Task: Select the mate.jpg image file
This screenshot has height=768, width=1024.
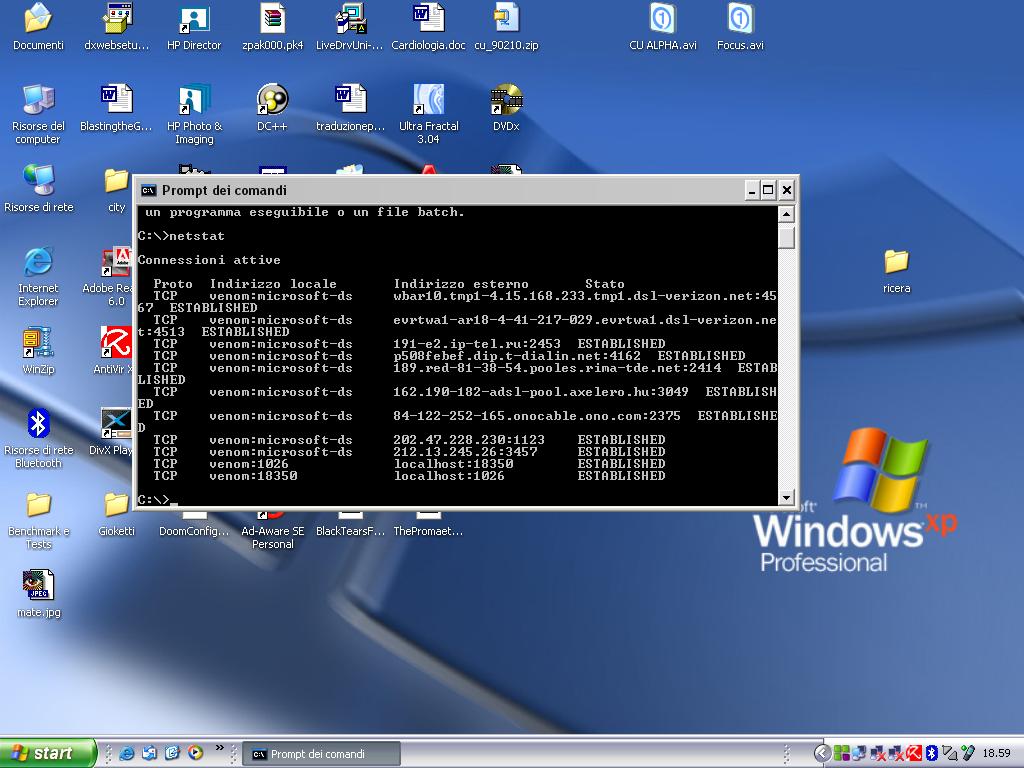Action: point(38,585)
